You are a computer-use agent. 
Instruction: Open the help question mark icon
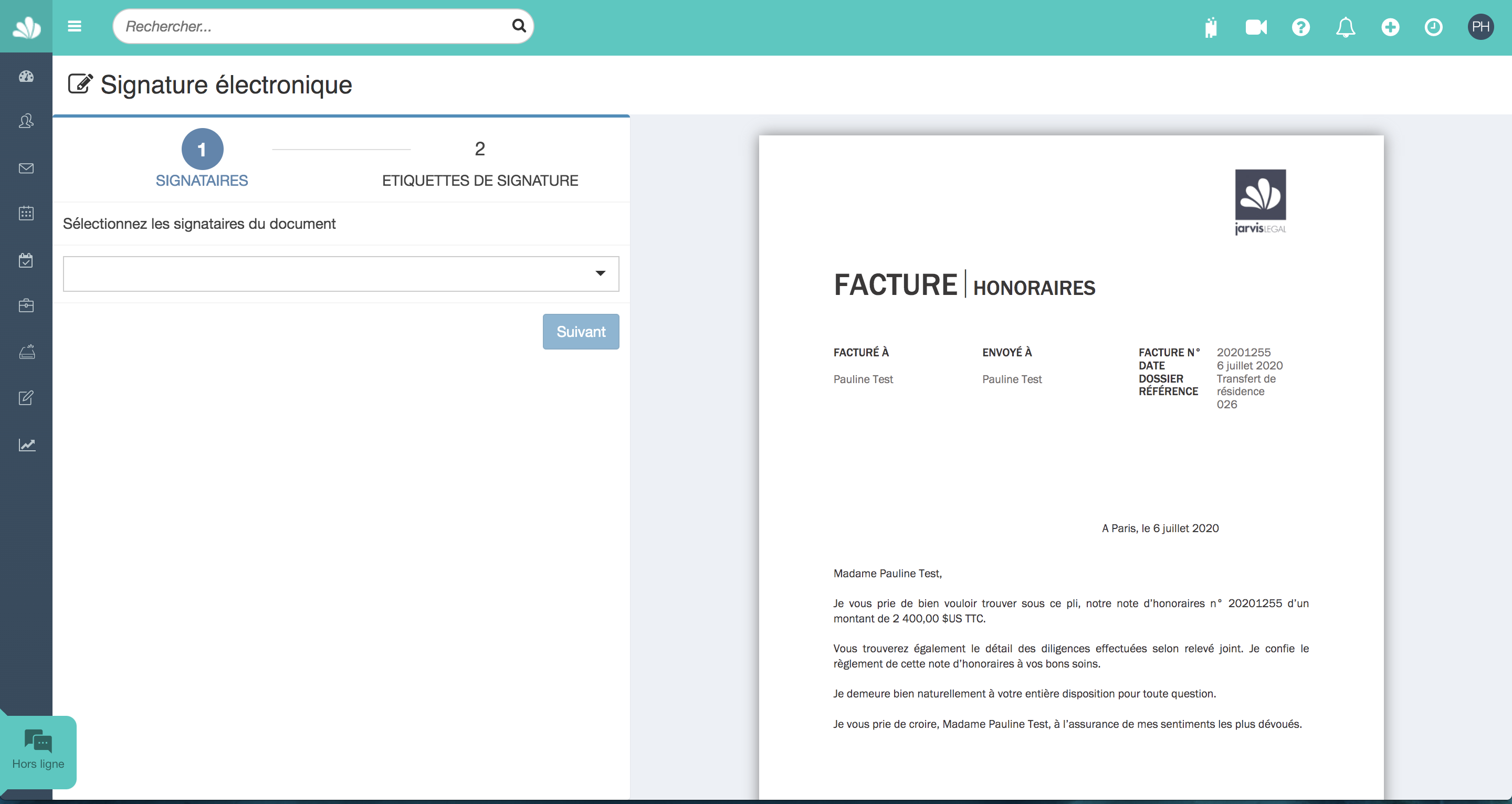(x=1301, y=27)
